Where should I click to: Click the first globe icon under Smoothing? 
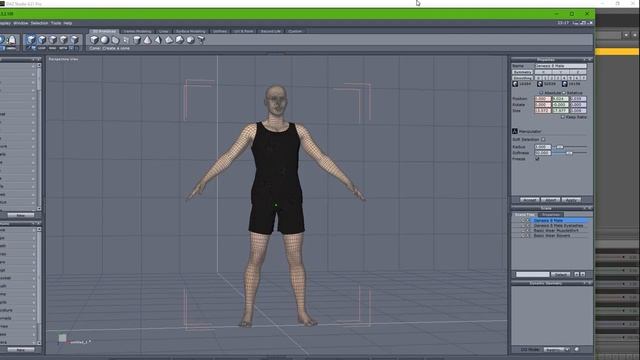515,84
